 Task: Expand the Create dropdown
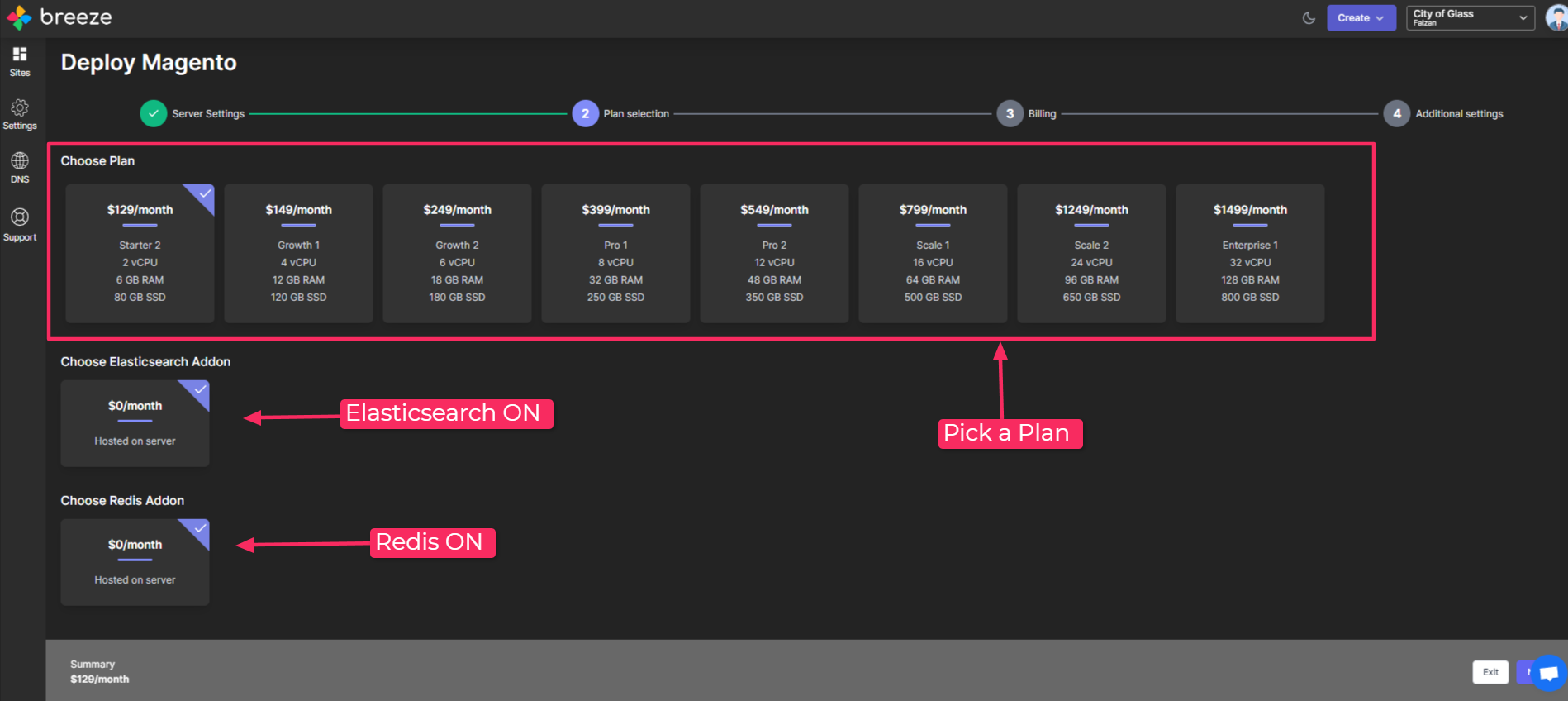pyautogui.click(x=1361, y=18)
